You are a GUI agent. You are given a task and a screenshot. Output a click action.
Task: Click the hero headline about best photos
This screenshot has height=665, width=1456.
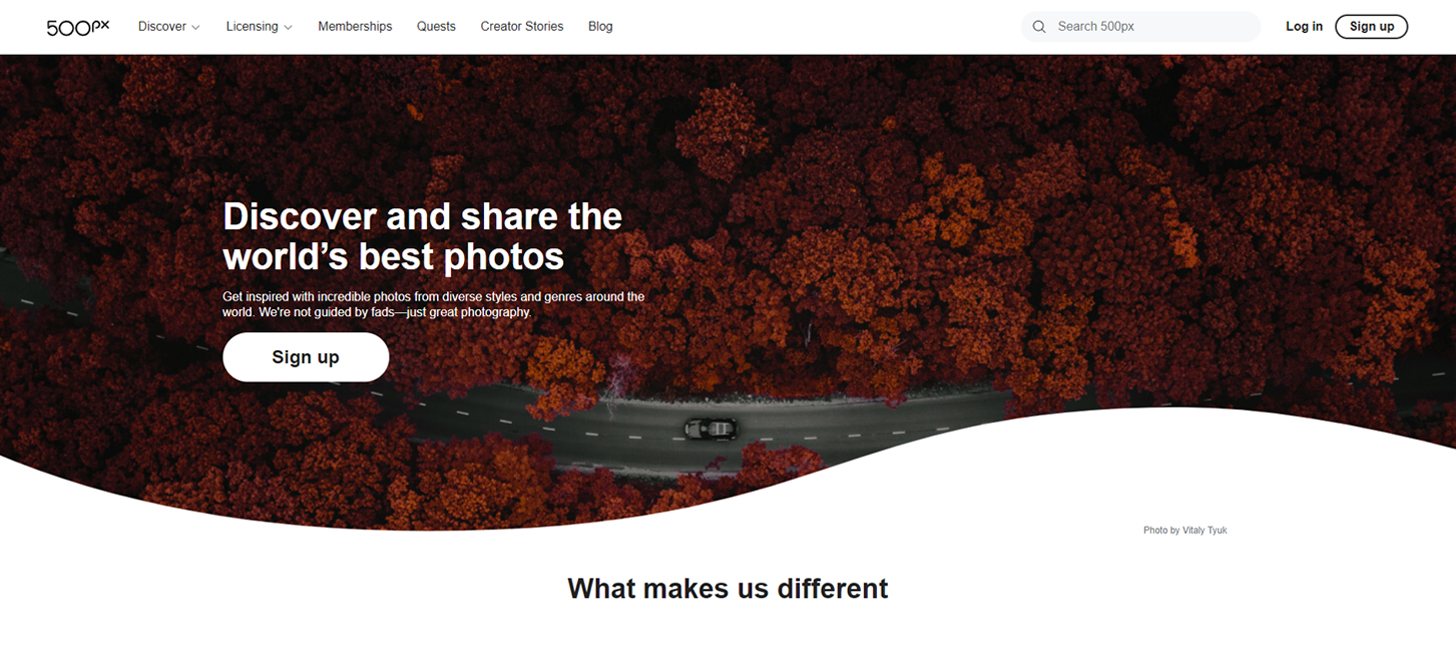(422, 236)
